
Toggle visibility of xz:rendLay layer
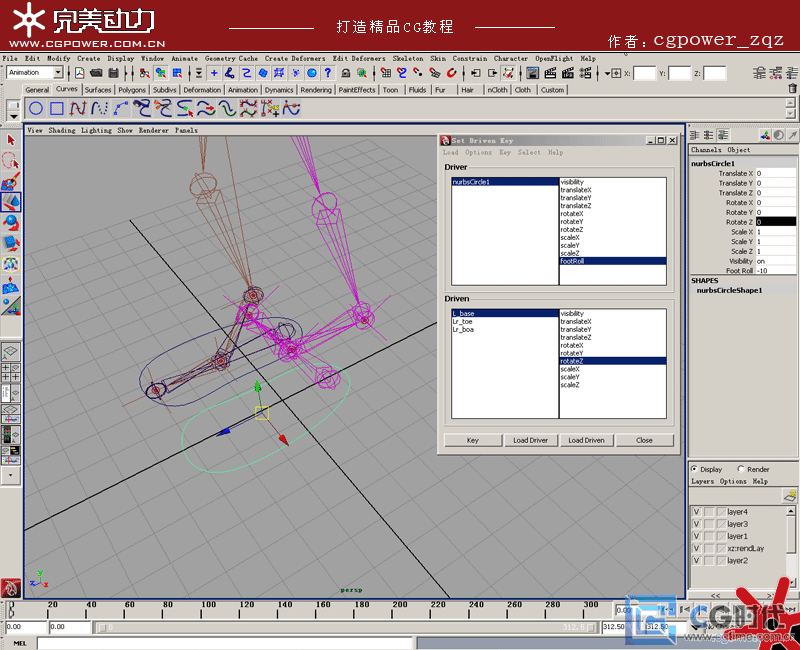pyautogui.click(x=696, y=548)
